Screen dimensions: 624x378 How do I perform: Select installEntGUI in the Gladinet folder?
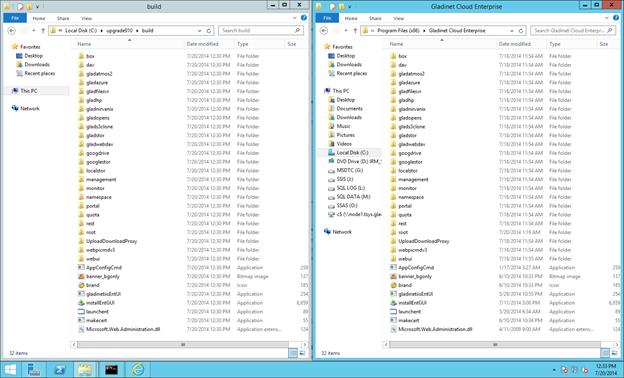412,303
